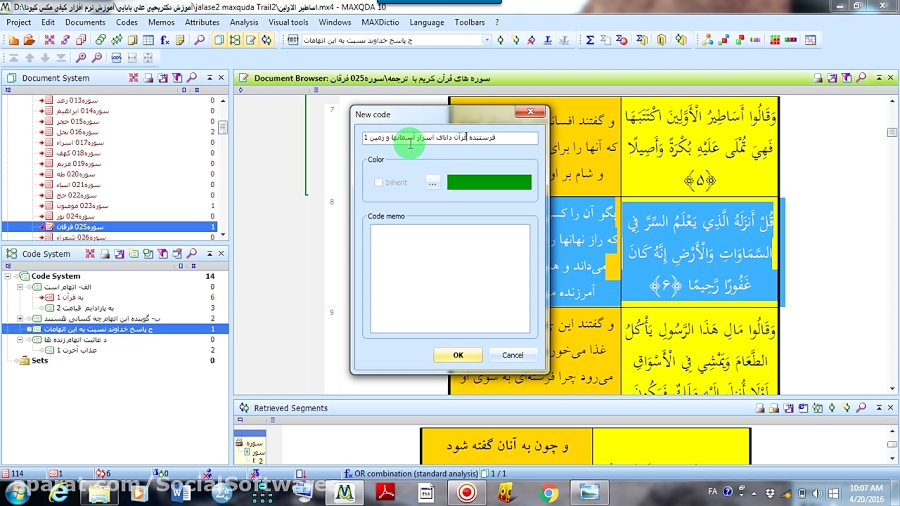The width and height of the screenshot is (900, 506).
Task: Click the Document Browser vertical scrollbar down arrow
Action: (x=892, y=389)
